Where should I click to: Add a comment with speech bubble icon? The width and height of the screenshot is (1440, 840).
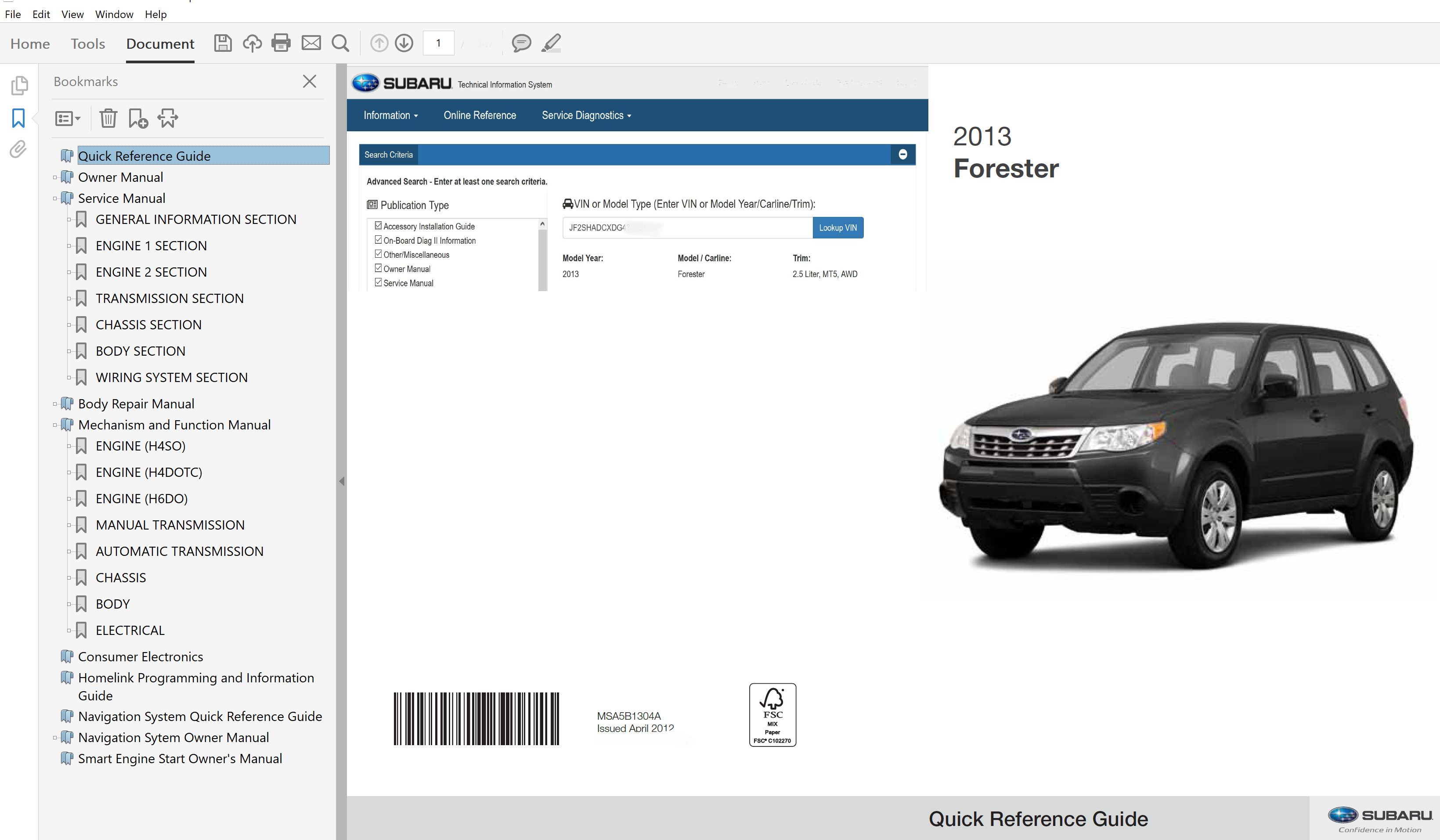(521, 43)
